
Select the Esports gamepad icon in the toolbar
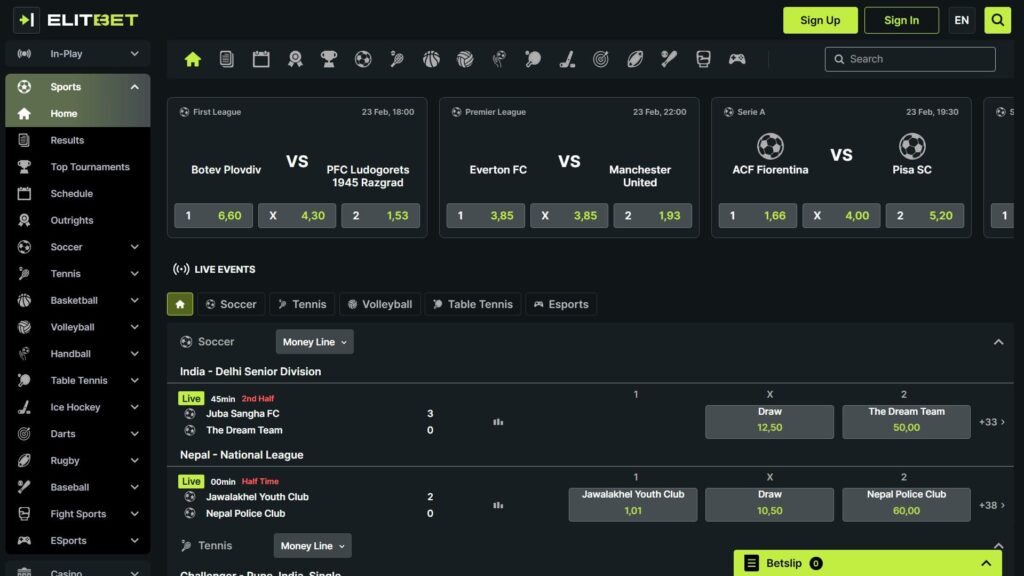(x=739, y=59)
